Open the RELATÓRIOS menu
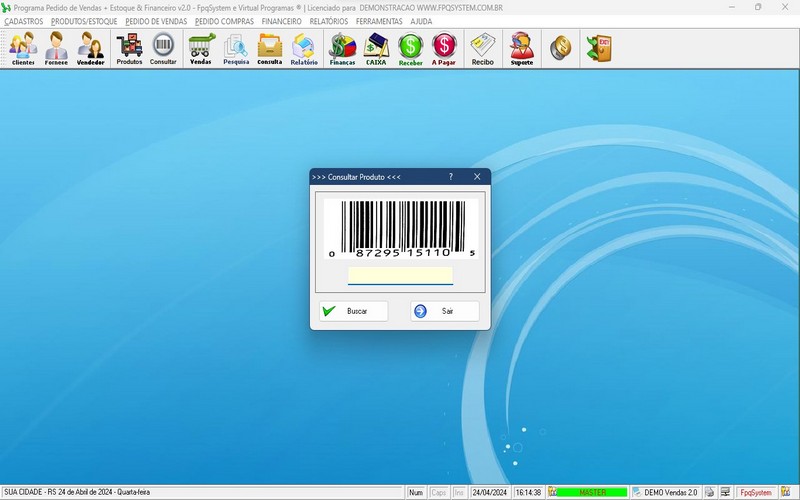The height and width of the screenshot is (500, 800). [x=329, y=21]
